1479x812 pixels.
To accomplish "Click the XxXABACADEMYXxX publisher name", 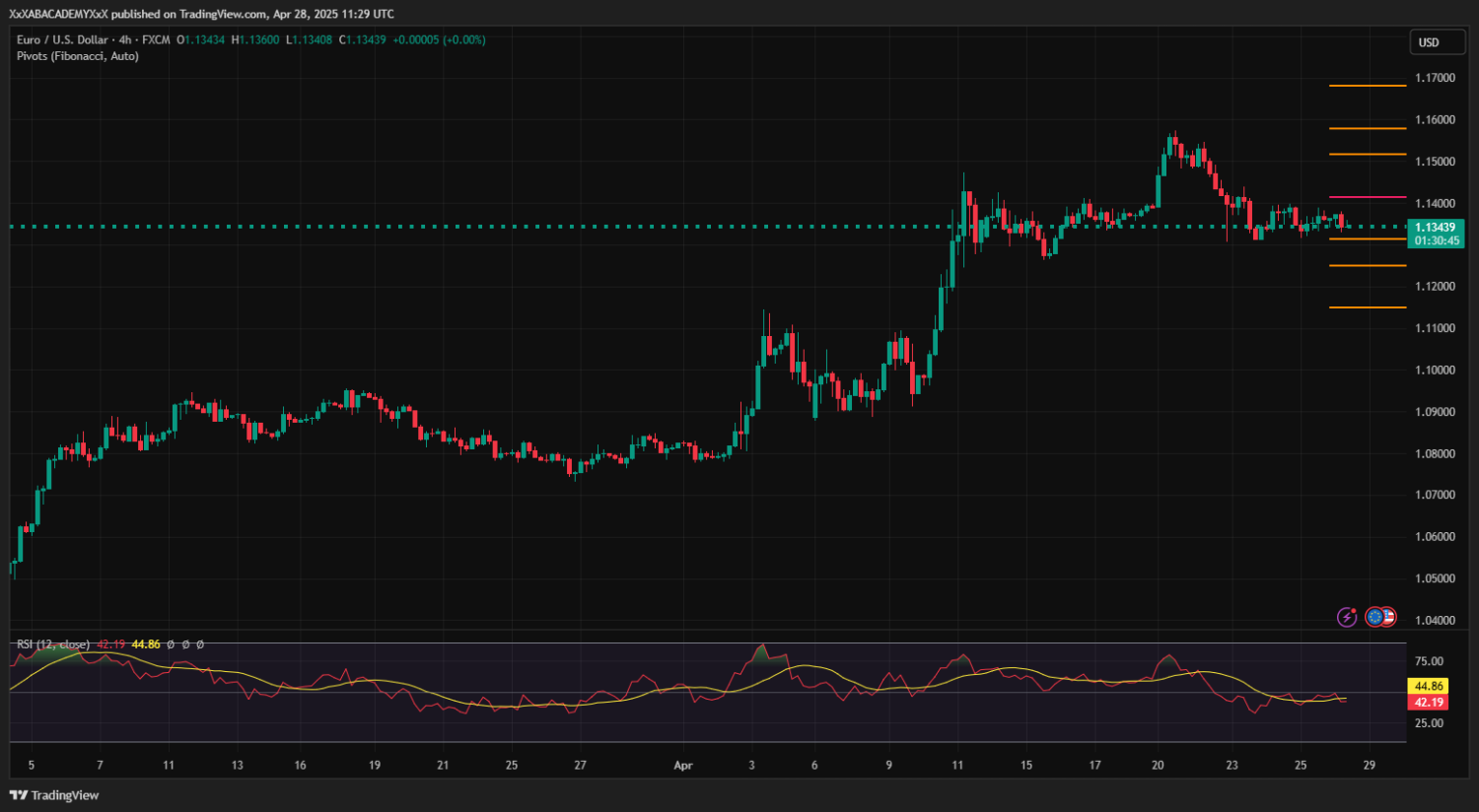I will pyautogui.click(x=58, y=14).
